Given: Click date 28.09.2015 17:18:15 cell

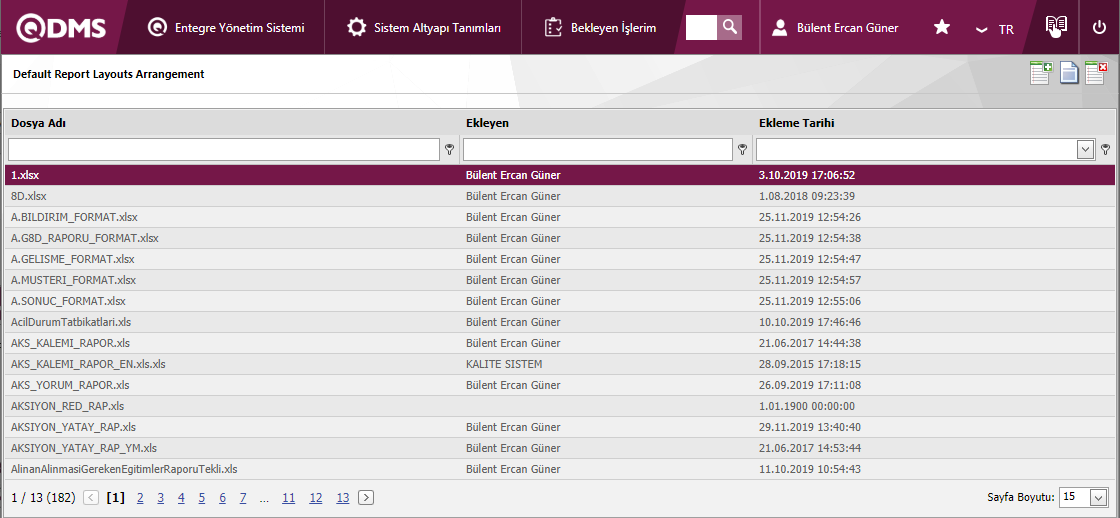Looking at the screenshot, I should coord(810,364).
